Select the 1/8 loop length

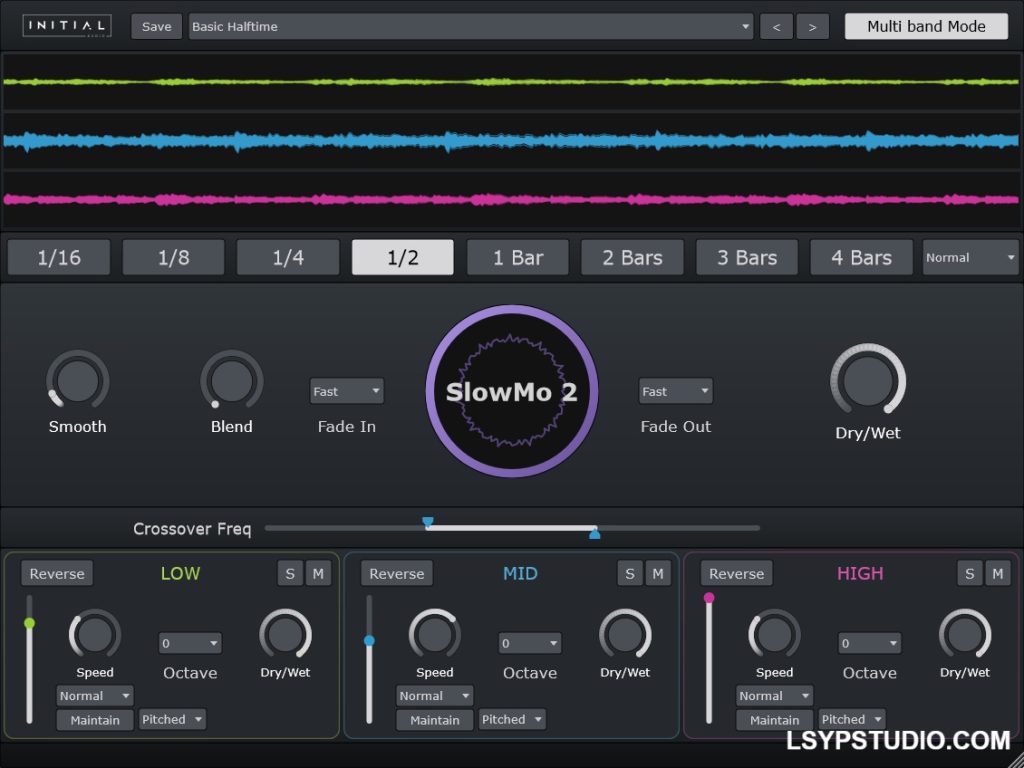(x=174, y=257)
